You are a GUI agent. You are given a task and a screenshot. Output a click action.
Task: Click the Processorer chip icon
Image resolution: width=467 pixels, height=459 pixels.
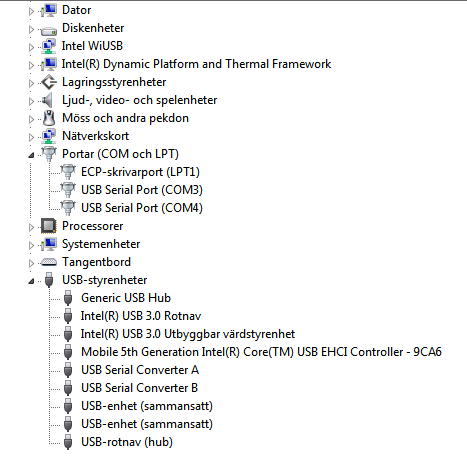[x=49, y=226]
